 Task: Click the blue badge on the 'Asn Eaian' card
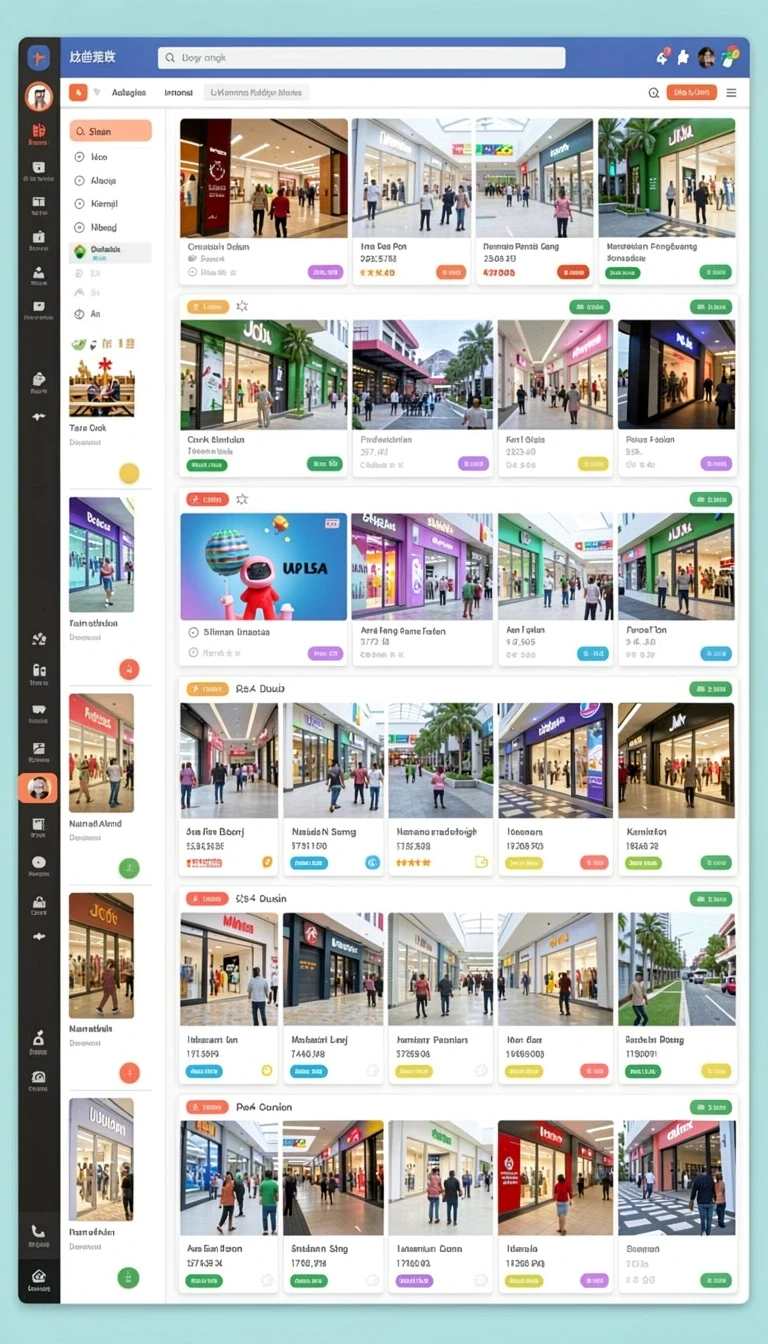pos(593,654)
